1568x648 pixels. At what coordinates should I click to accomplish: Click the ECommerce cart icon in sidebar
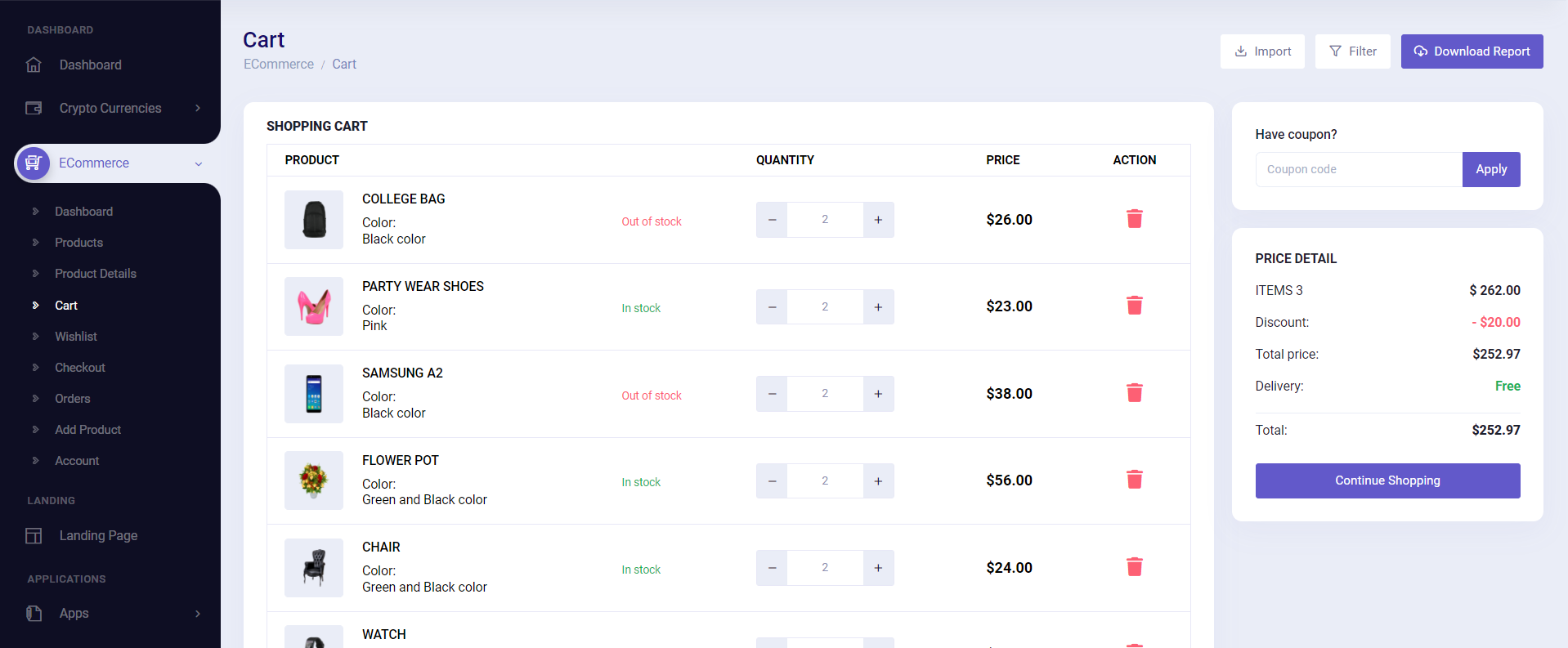point(34,163)
